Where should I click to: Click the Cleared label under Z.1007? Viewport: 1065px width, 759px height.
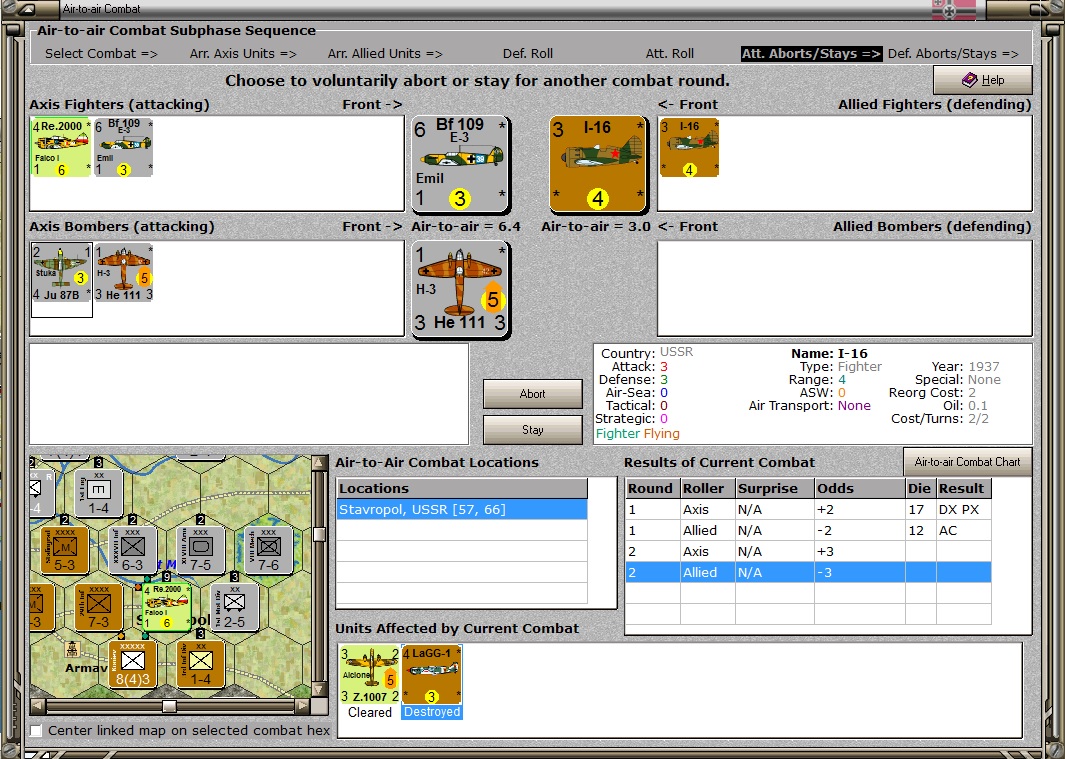(370, 712)
